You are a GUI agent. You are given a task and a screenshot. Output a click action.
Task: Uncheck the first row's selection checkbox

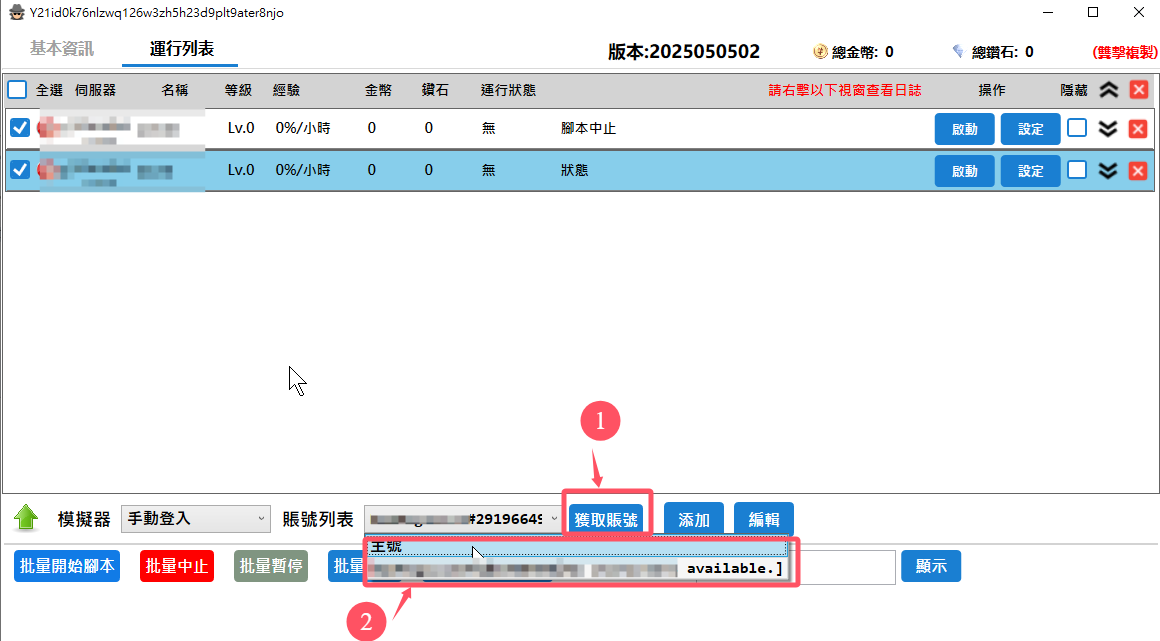tap(19, 128)
